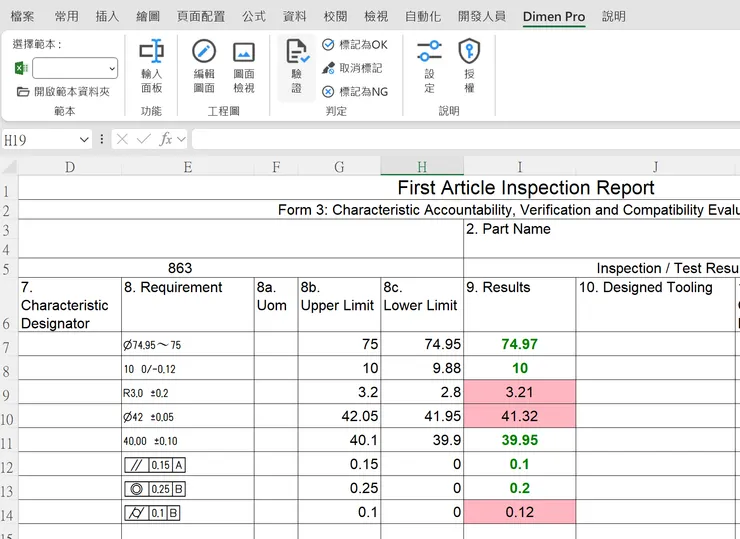Select column H header
The height and width of the screenshot is (539, 740).
click(422, 166)
